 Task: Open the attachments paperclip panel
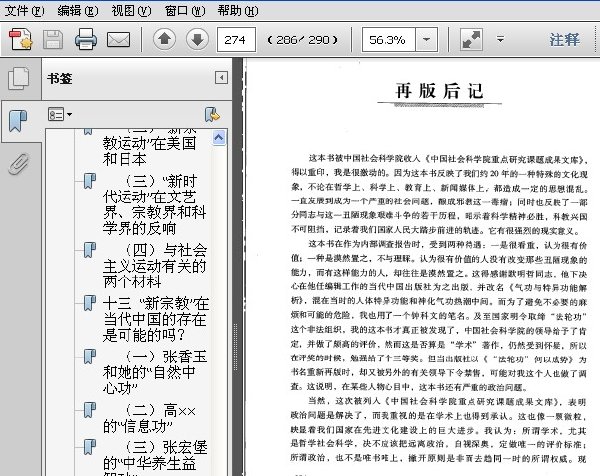point(19,163)
